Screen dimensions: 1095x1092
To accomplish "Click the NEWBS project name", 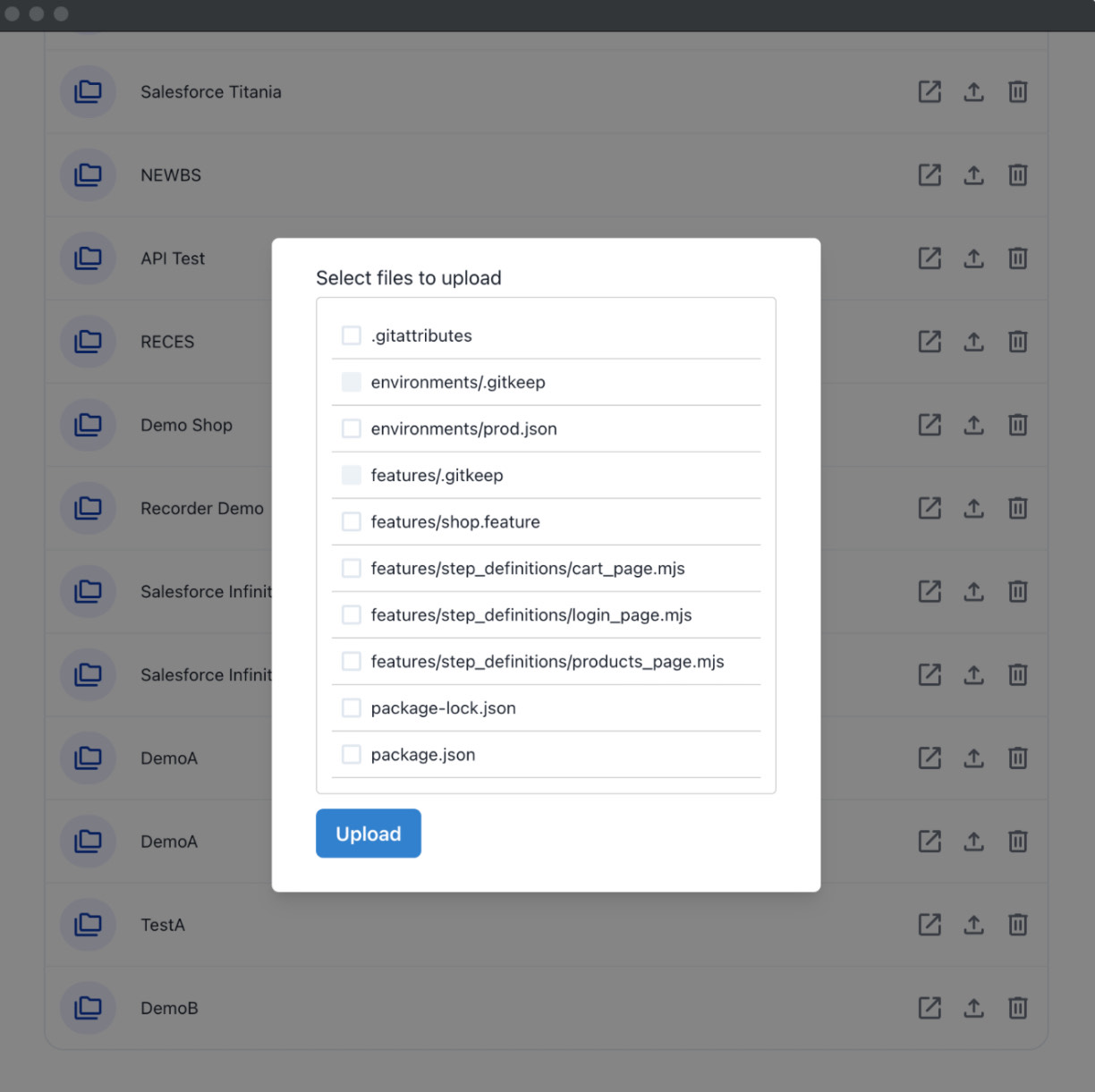I will (x=171, y=175).
